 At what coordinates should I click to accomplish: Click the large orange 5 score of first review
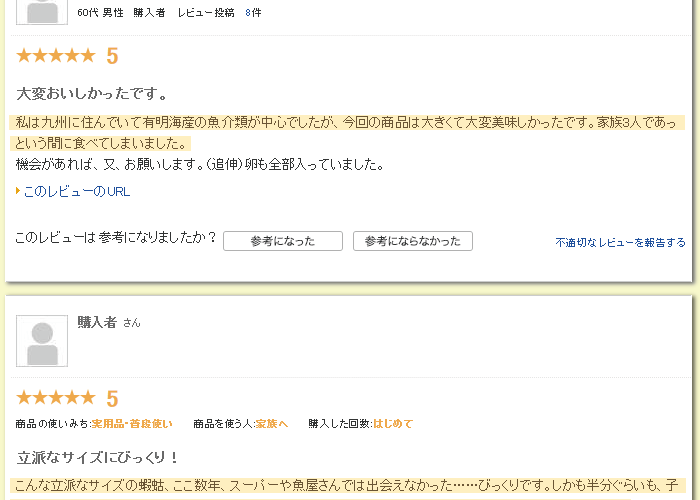click(x=112, y=56)
